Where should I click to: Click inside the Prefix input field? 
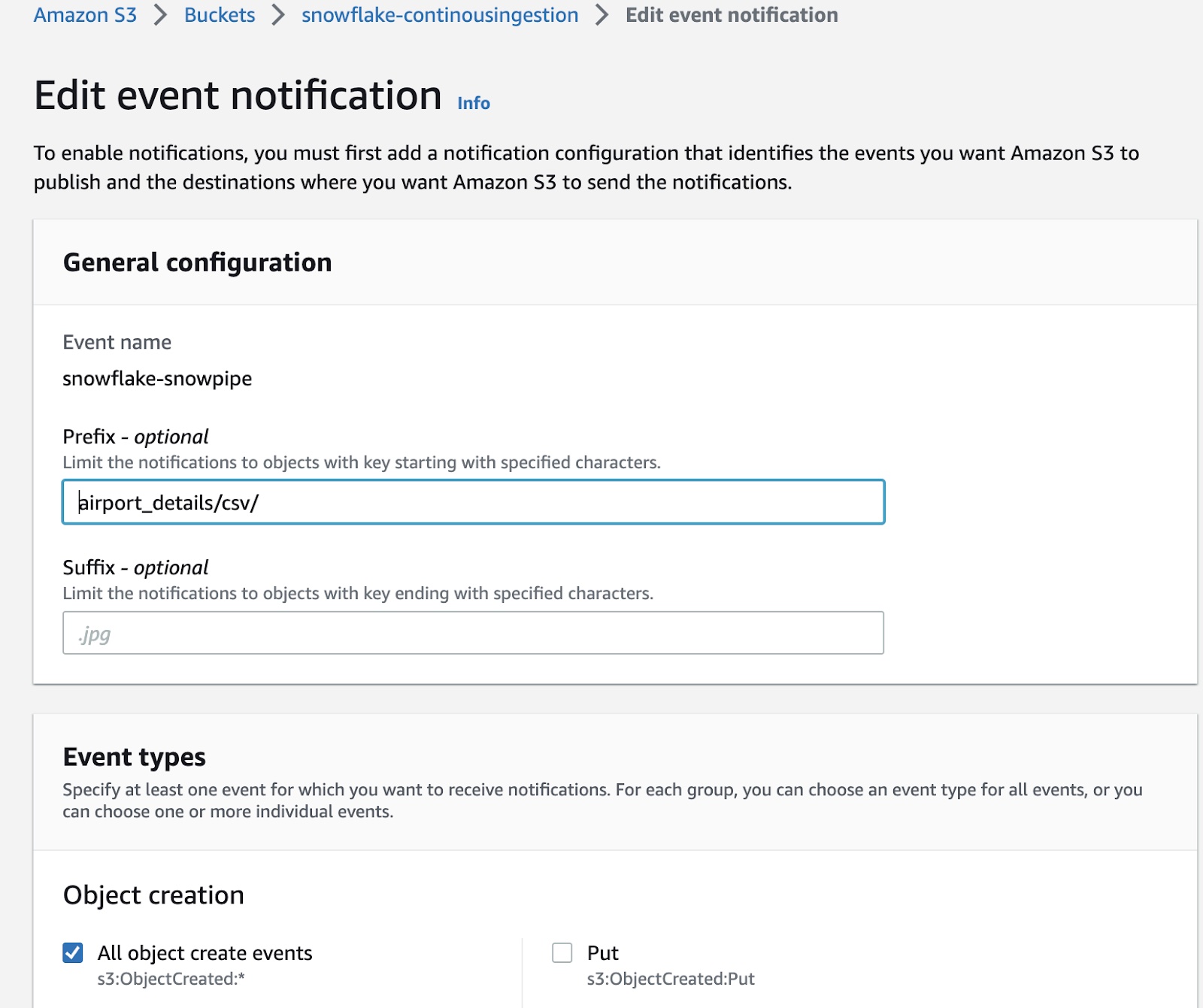click(472, 502)
